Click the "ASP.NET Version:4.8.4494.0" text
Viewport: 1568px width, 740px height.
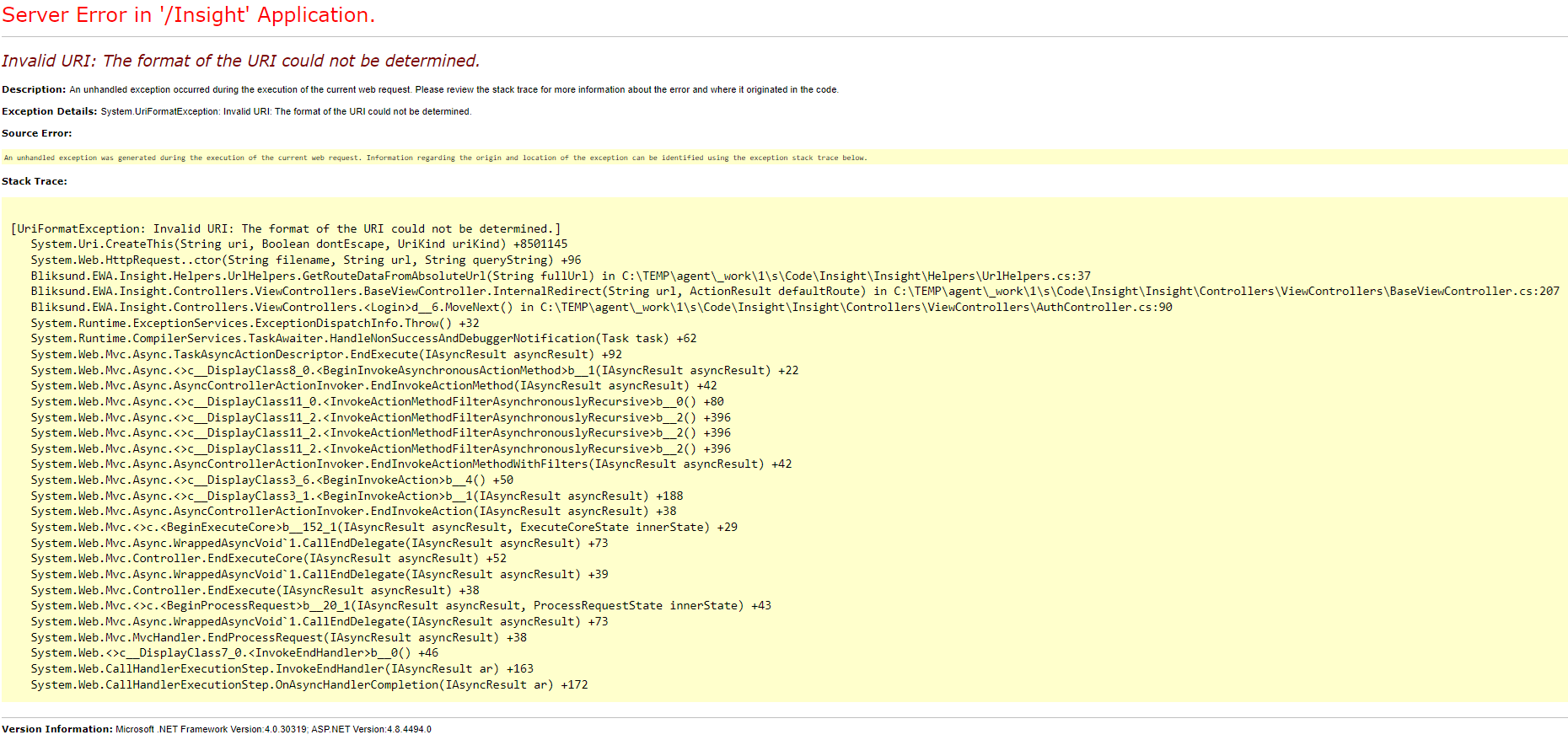[x=371, y=730]
